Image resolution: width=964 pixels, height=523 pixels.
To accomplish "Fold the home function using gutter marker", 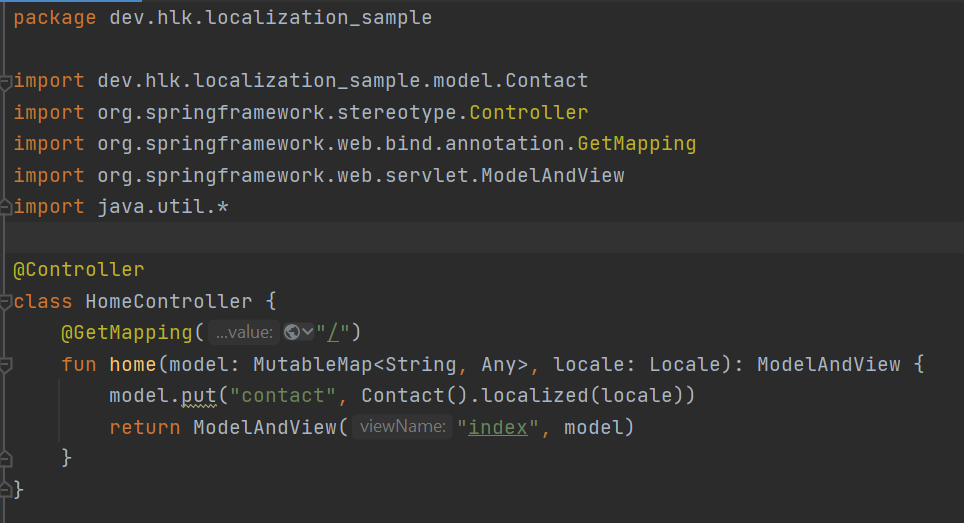I will coord(6,365).
